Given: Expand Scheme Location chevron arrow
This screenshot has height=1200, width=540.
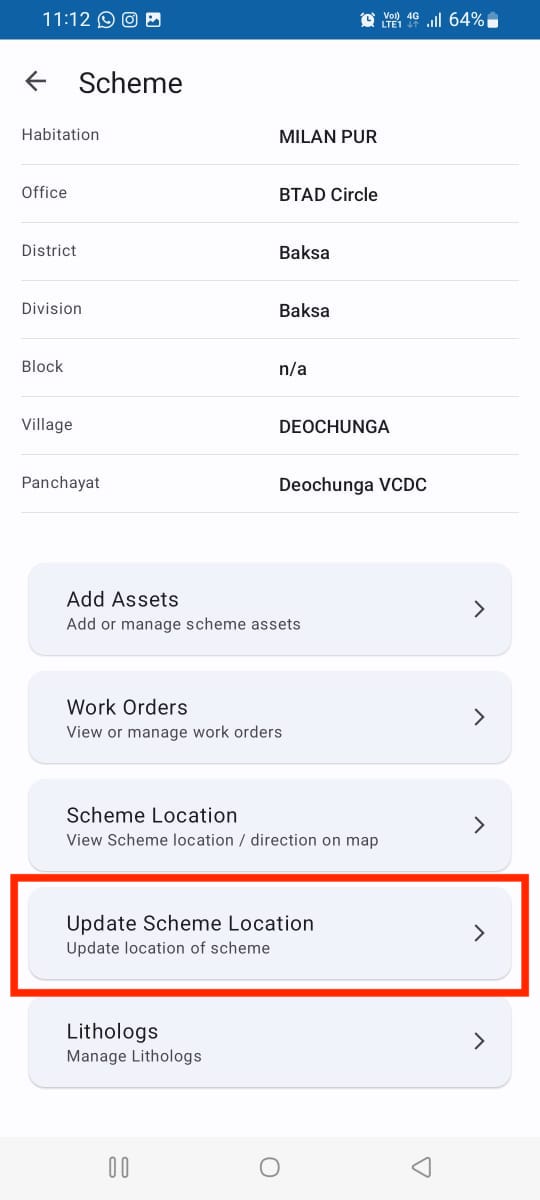Looking at the screenshot, I should point(479,825).
